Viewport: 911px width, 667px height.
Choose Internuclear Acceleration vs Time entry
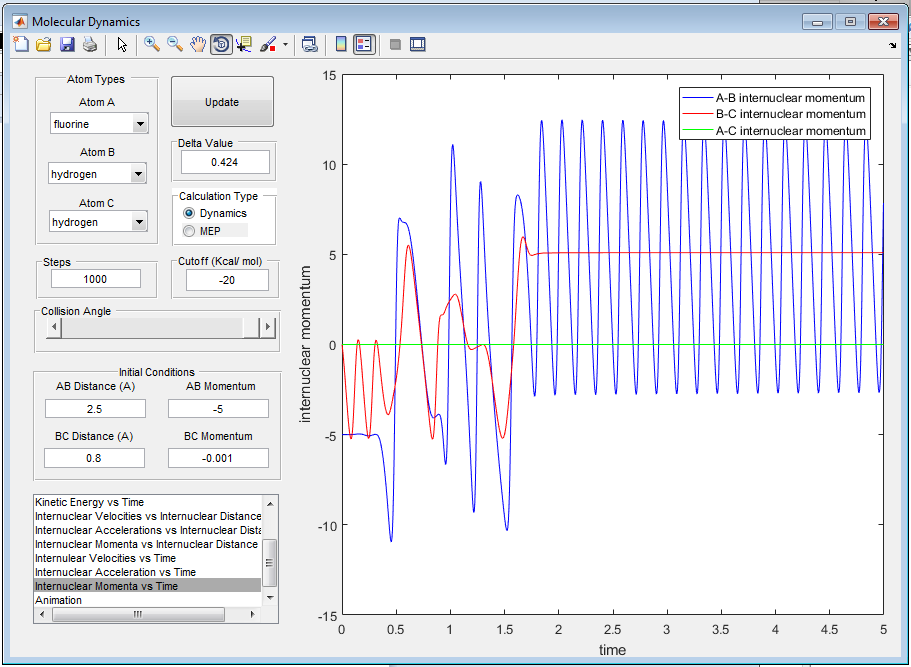[x=115, y=572]
